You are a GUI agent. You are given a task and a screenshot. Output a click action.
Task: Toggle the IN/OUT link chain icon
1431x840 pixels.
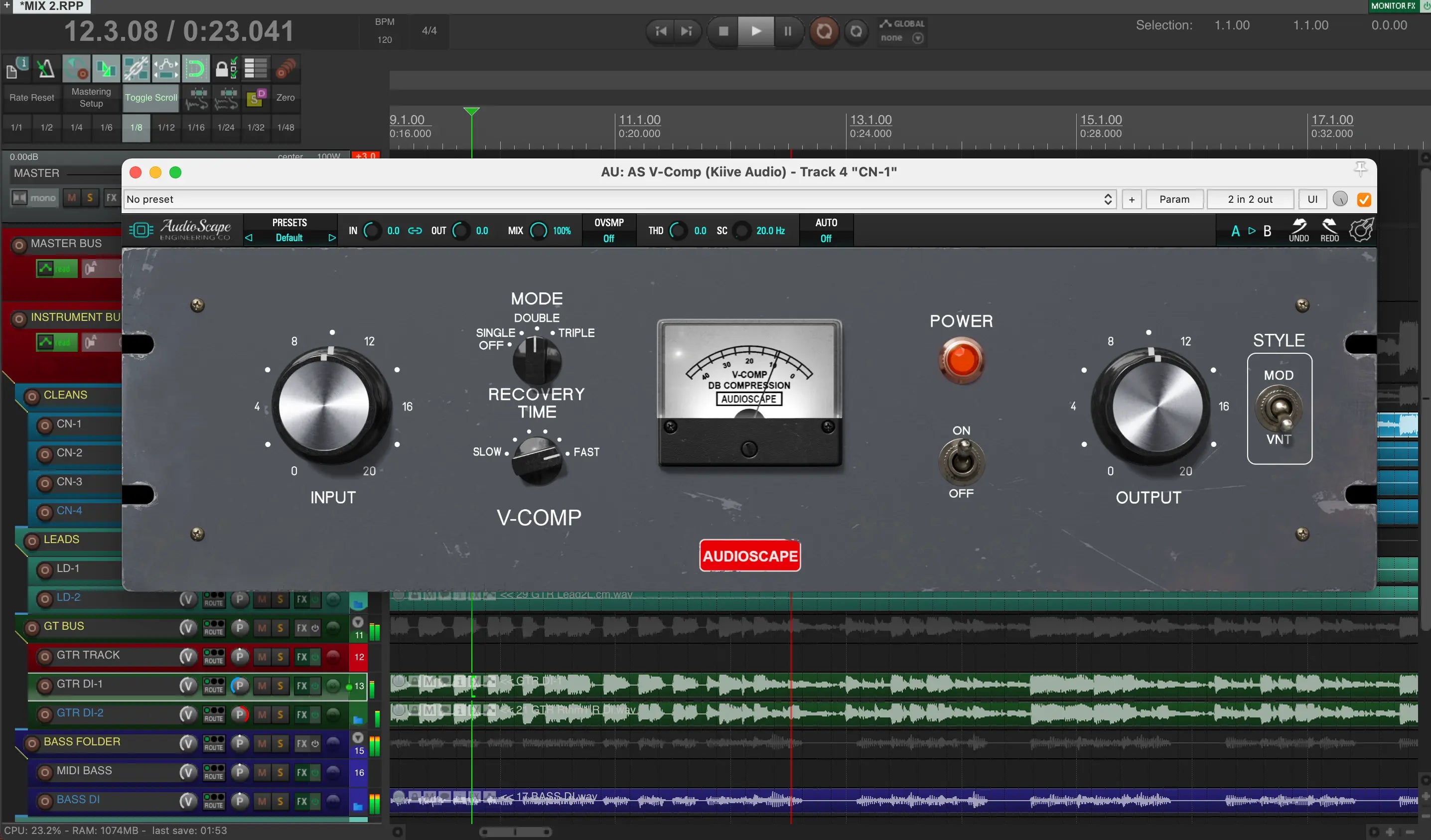415,231
